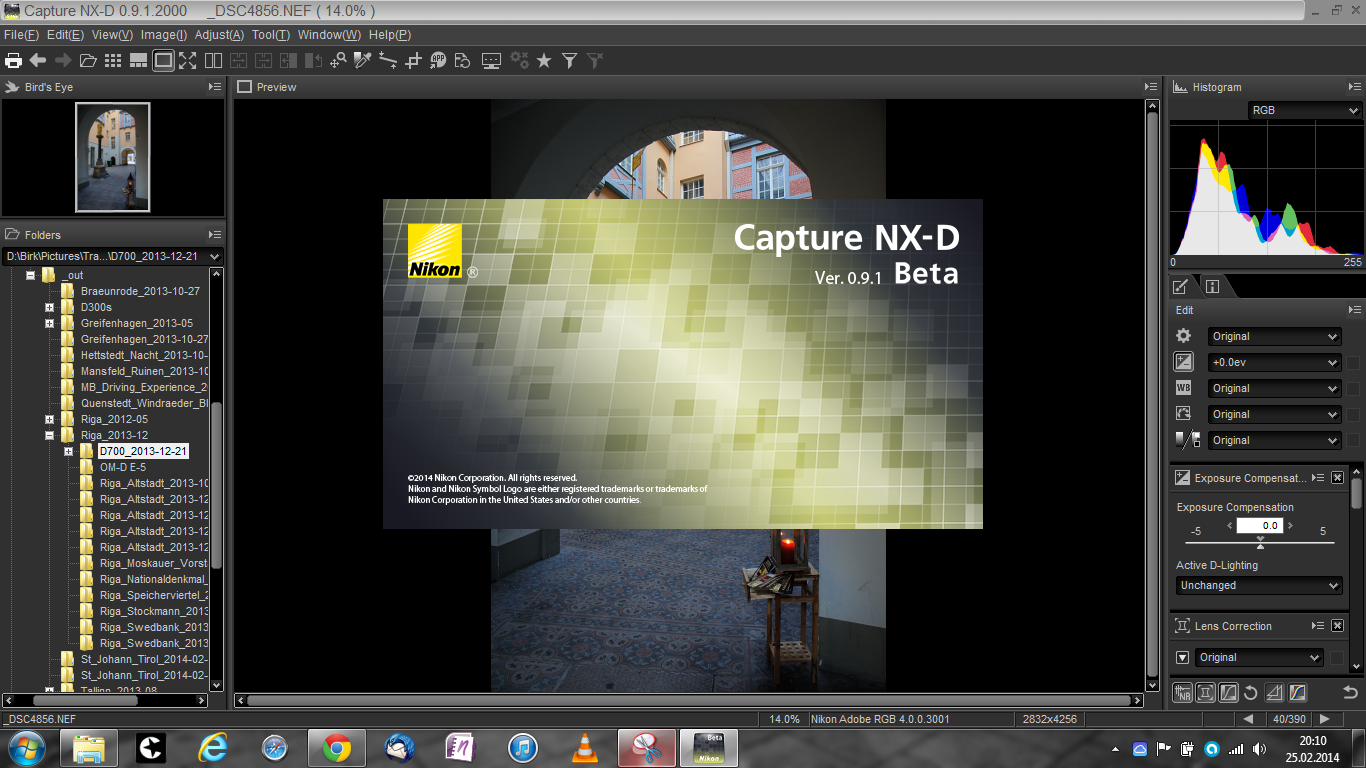Decrease exposure compensation with left arrow
Viewport: 1366px width, 768px height.
tap(1229, 526)
